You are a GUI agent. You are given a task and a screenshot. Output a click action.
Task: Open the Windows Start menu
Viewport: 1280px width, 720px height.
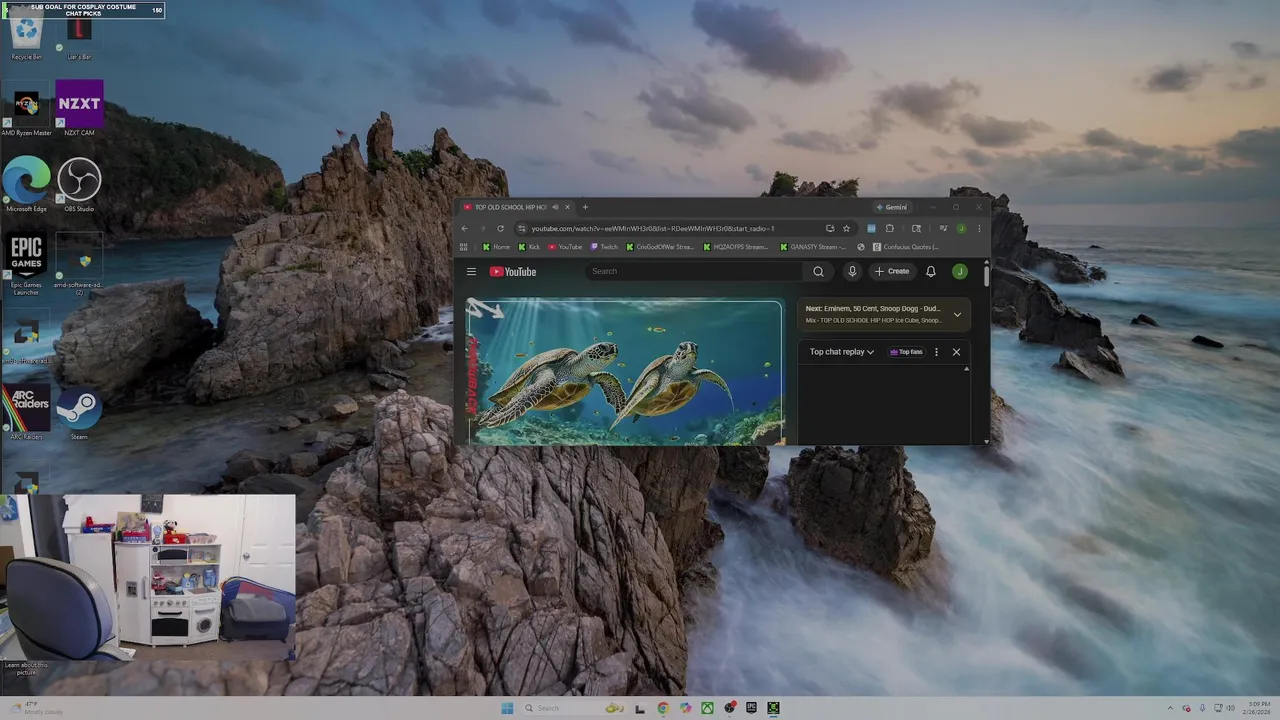tap(507, 708)
